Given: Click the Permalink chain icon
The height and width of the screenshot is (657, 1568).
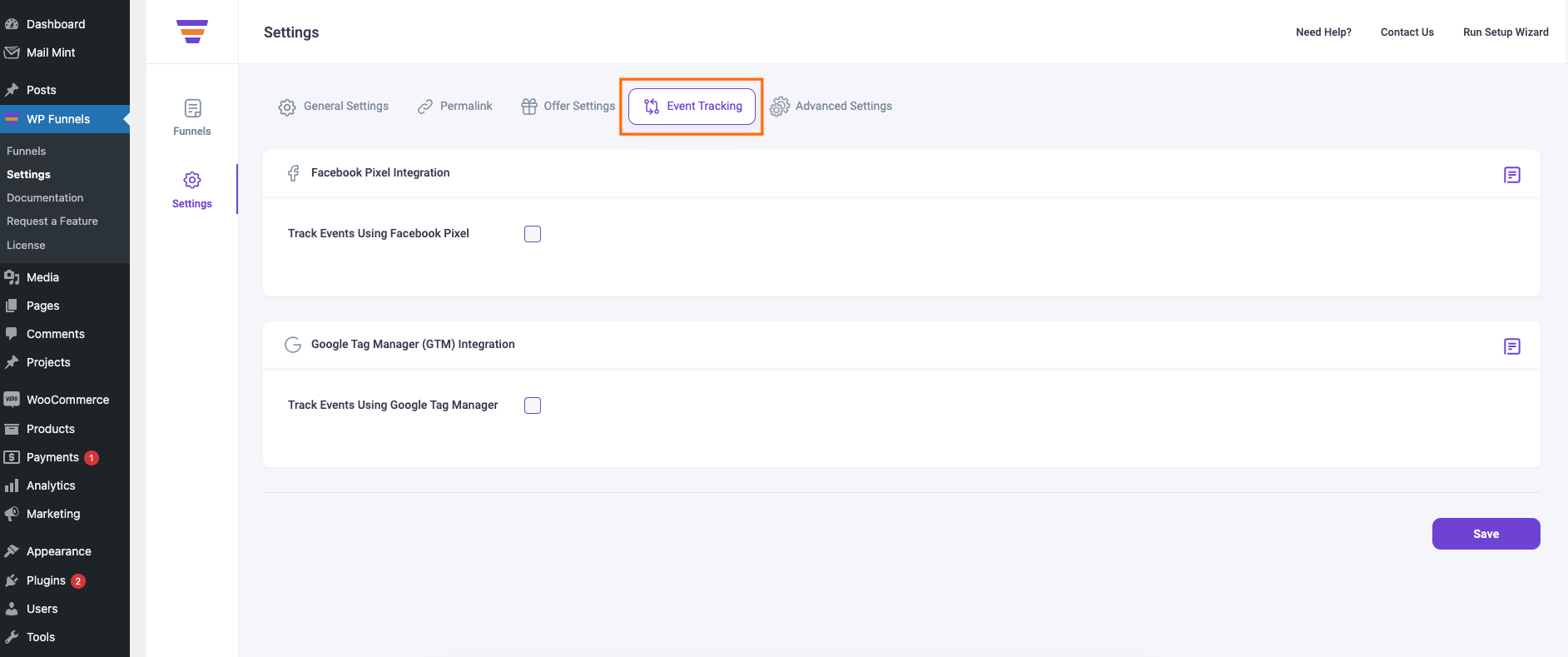Looking at the screenshot, I should 425,107.
